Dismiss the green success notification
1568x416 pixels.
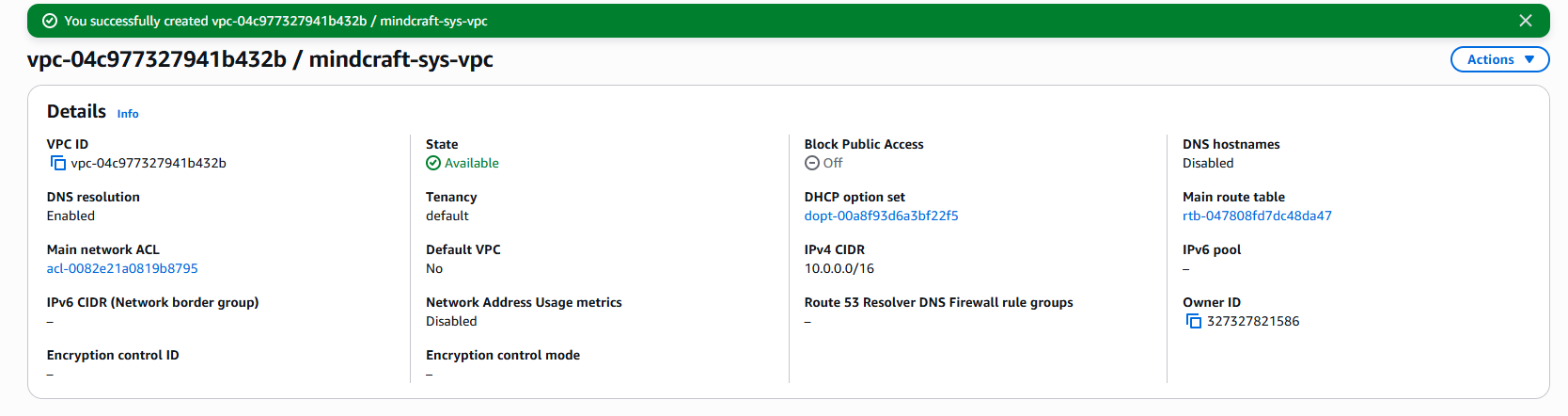[x=1525, y=21]
